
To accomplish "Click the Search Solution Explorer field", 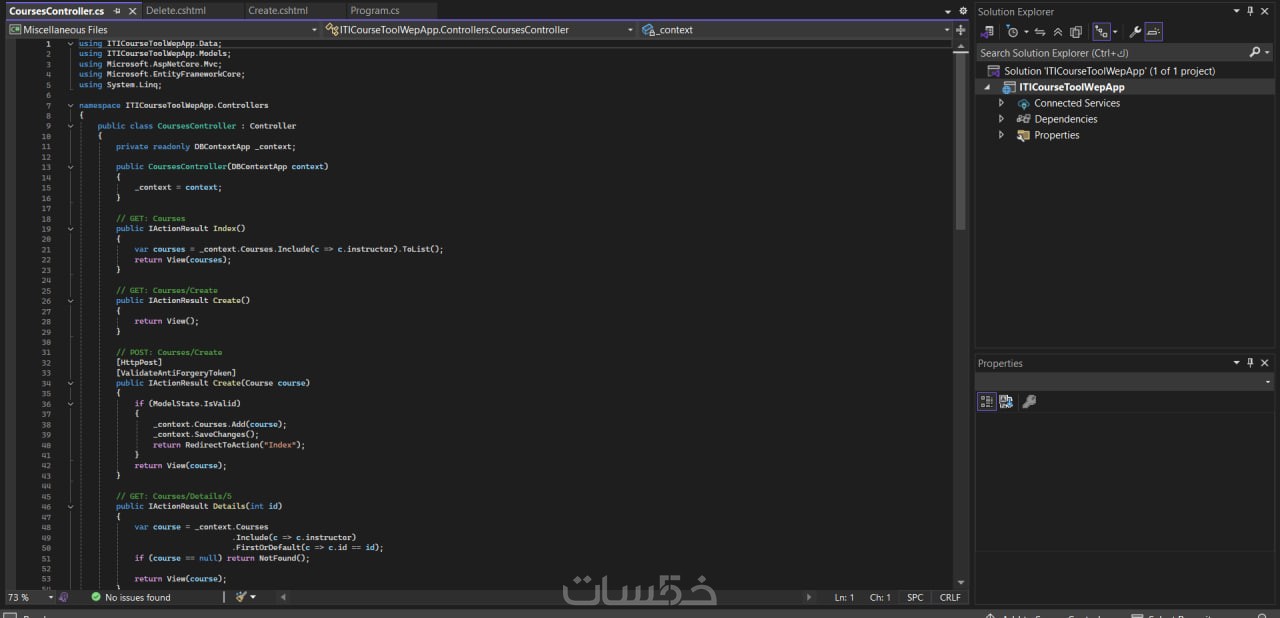I will (1112, 52).
